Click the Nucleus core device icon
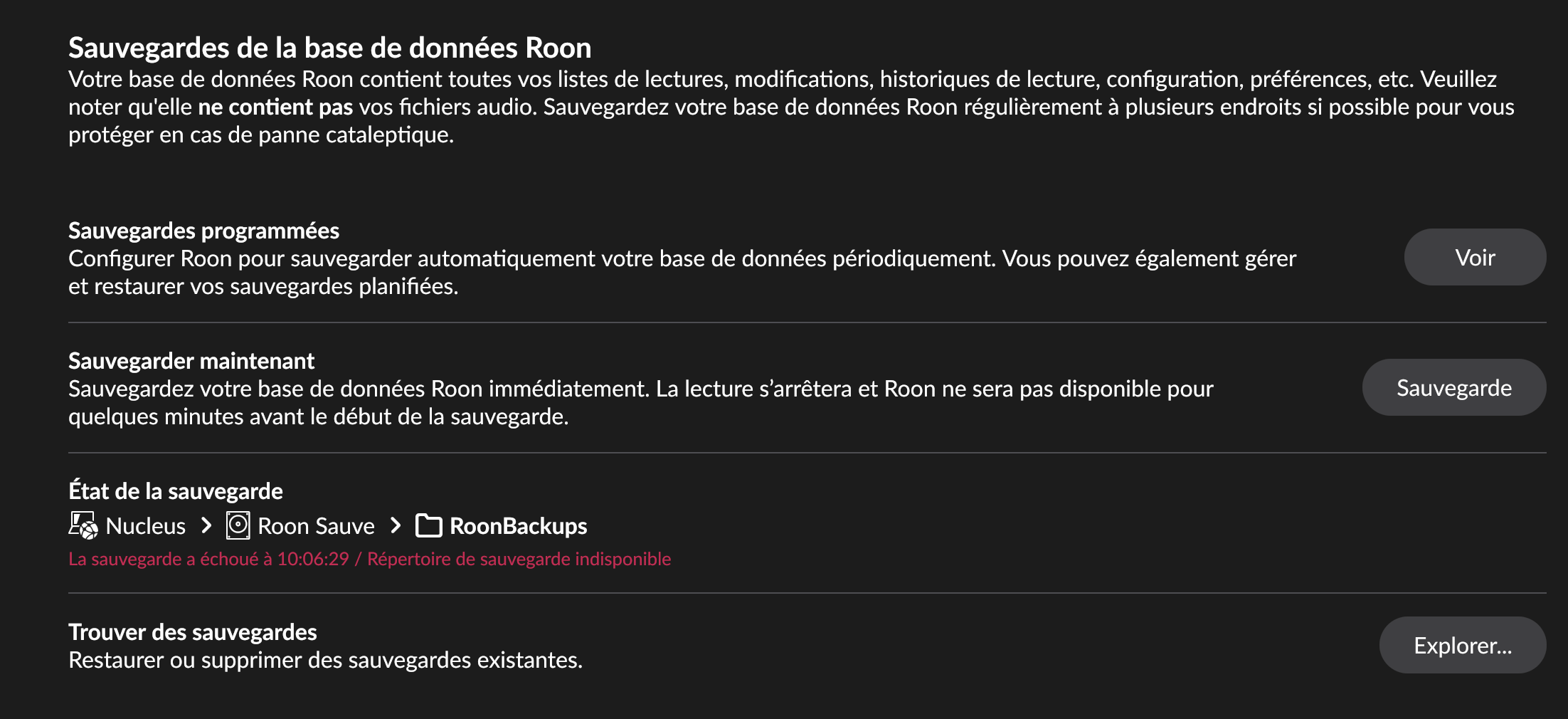This screenshot has height=719, width=1568. 83,525
